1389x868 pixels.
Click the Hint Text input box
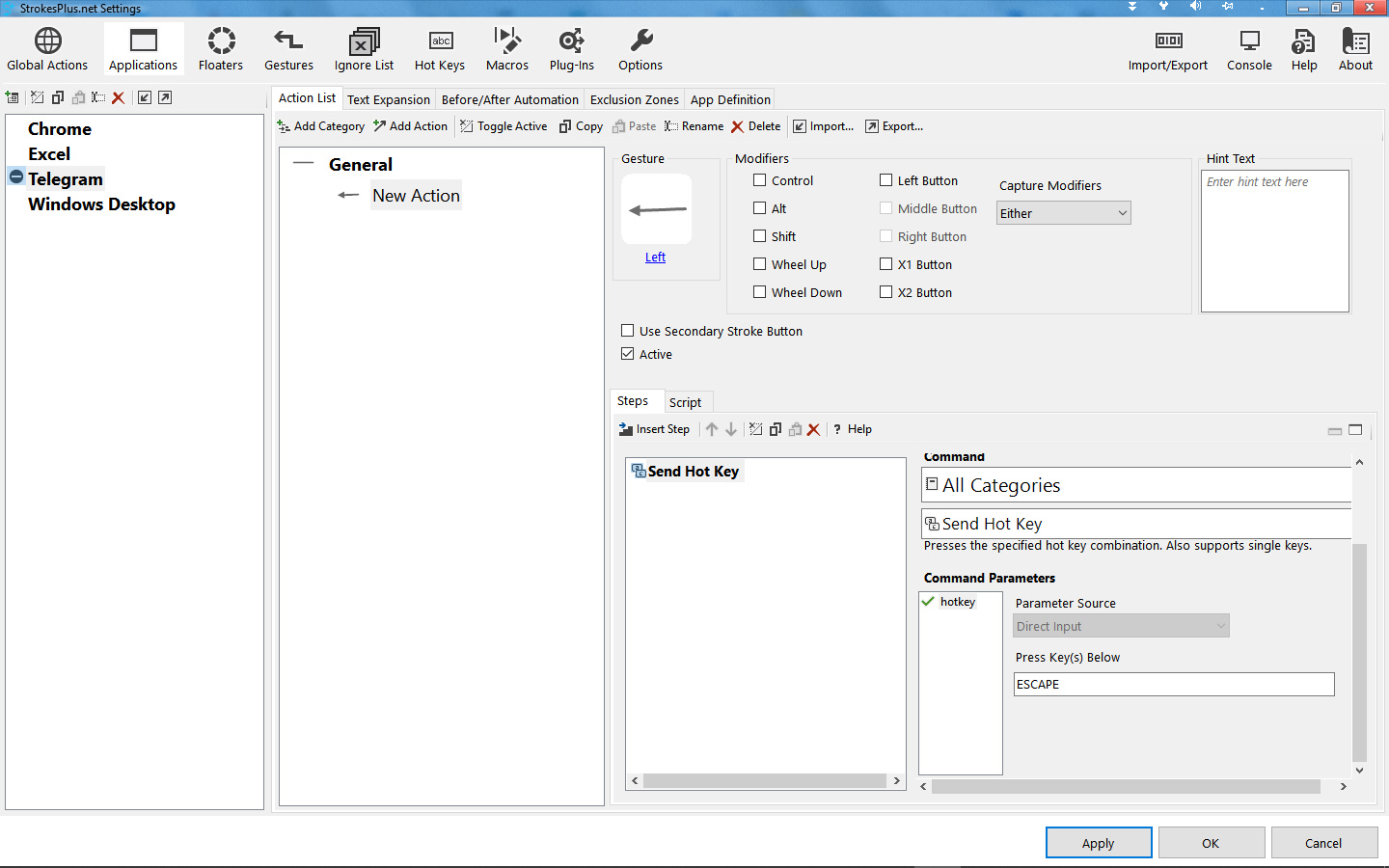[1275, 241]
